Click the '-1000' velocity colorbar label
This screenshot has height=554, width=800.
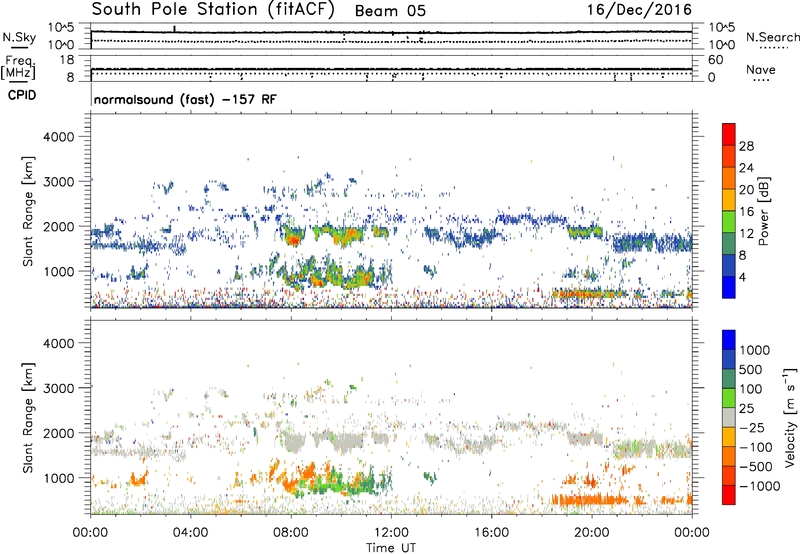pyautogui.click(x=759, y=486)
